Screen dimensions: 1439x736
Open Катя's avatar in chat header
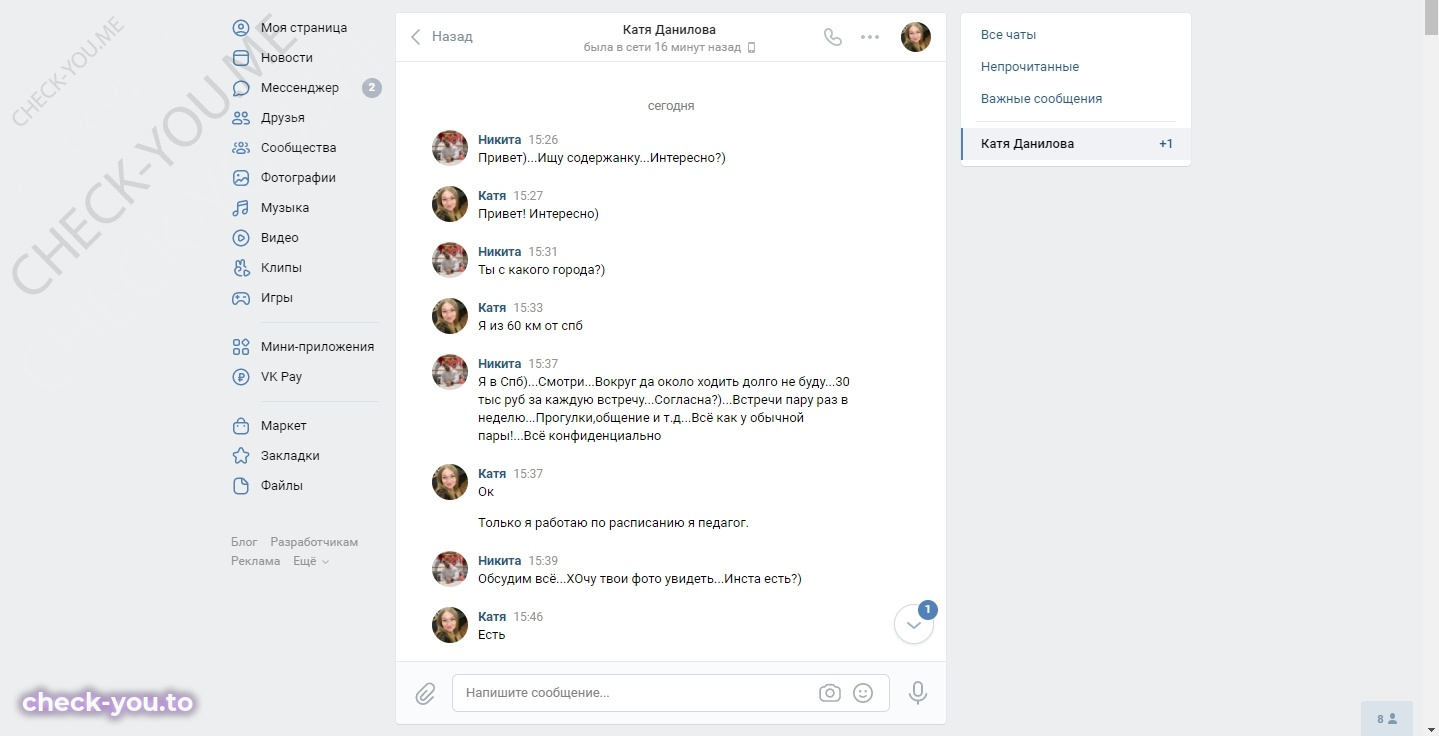click(916, 37)
